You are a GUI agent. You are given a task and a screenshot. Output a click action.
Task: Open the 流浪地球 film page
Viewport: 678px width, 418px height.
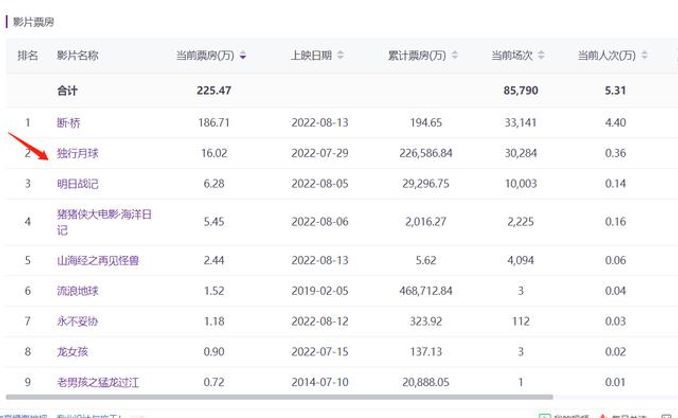pos(78,290)
